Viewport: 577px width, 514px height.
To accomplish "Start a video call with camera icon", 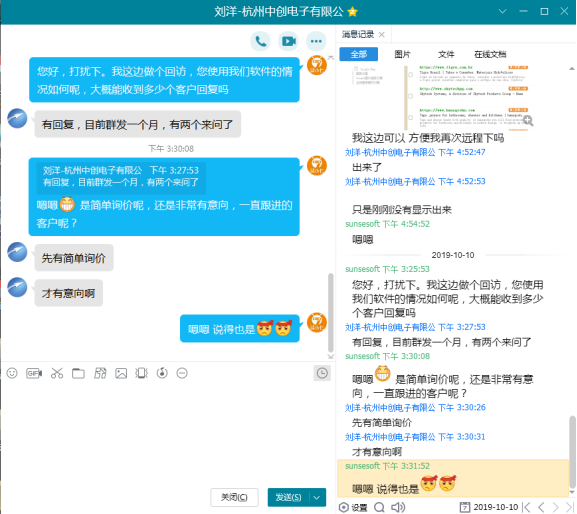I will click(288, 41).
